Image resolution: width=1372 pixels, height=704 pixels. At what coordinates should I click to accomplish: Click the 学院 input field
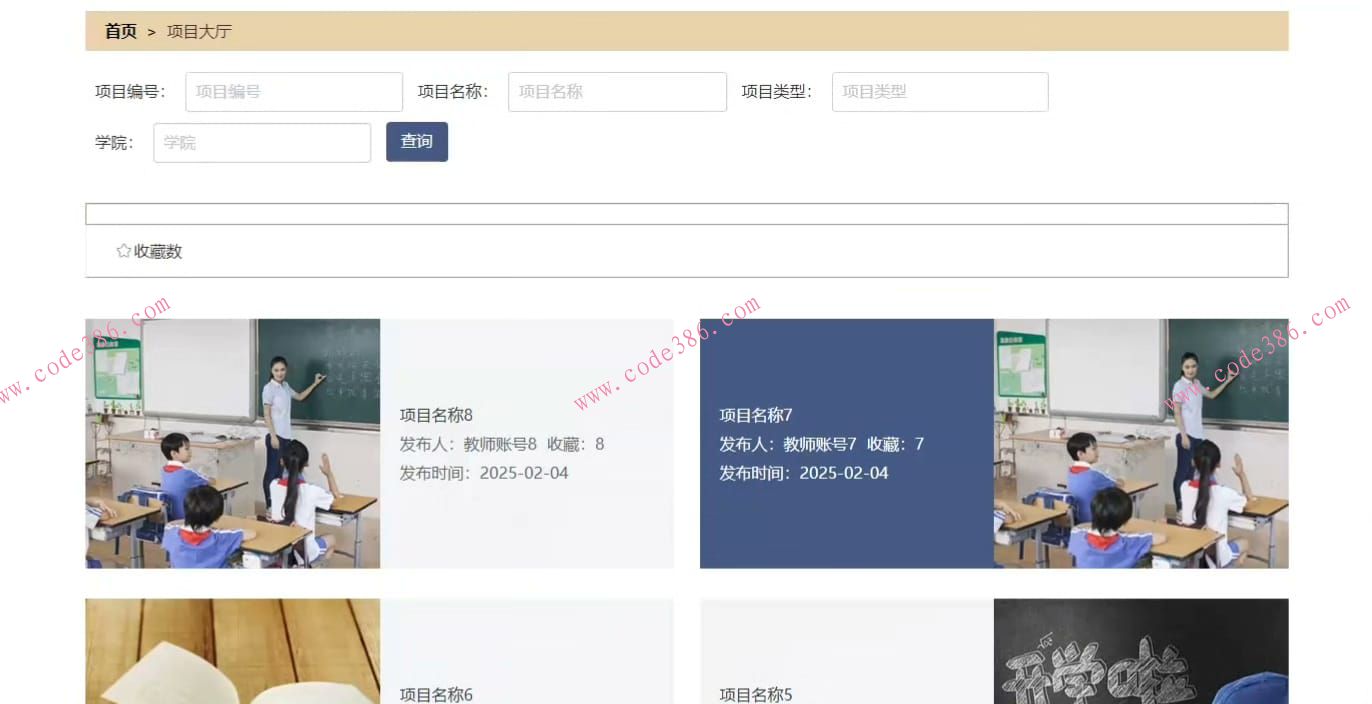(x=261, y=142)
